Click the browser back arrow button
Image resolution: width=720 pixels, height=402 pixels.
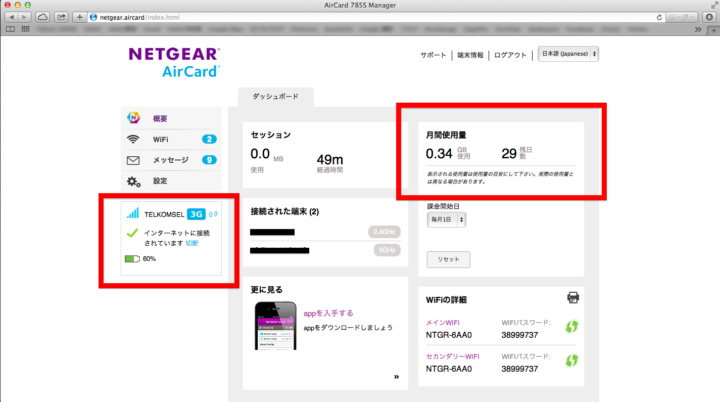pyautogui.click(x=11, y=18)
